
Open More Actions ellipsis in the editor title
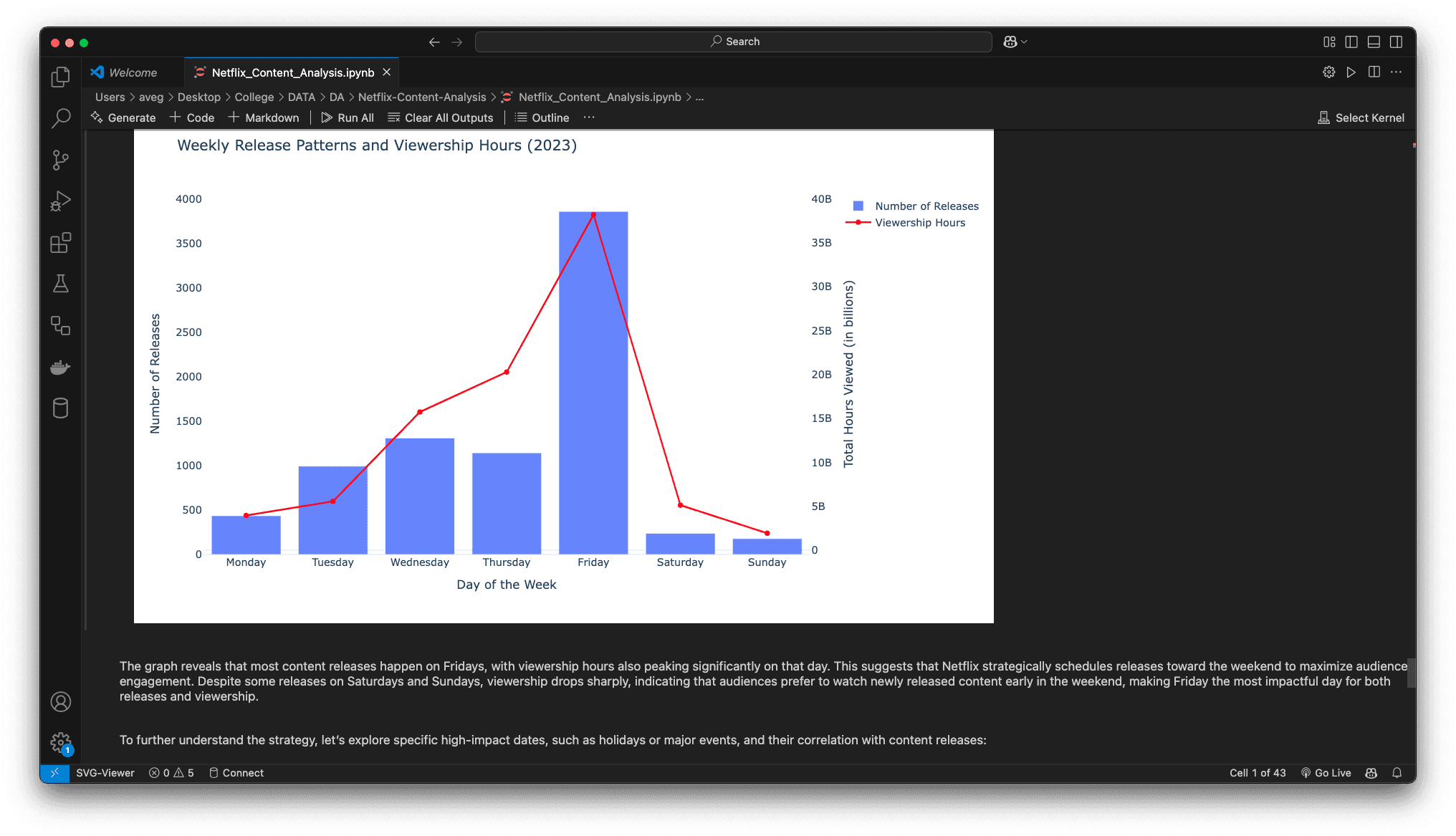click(1397, 72)
